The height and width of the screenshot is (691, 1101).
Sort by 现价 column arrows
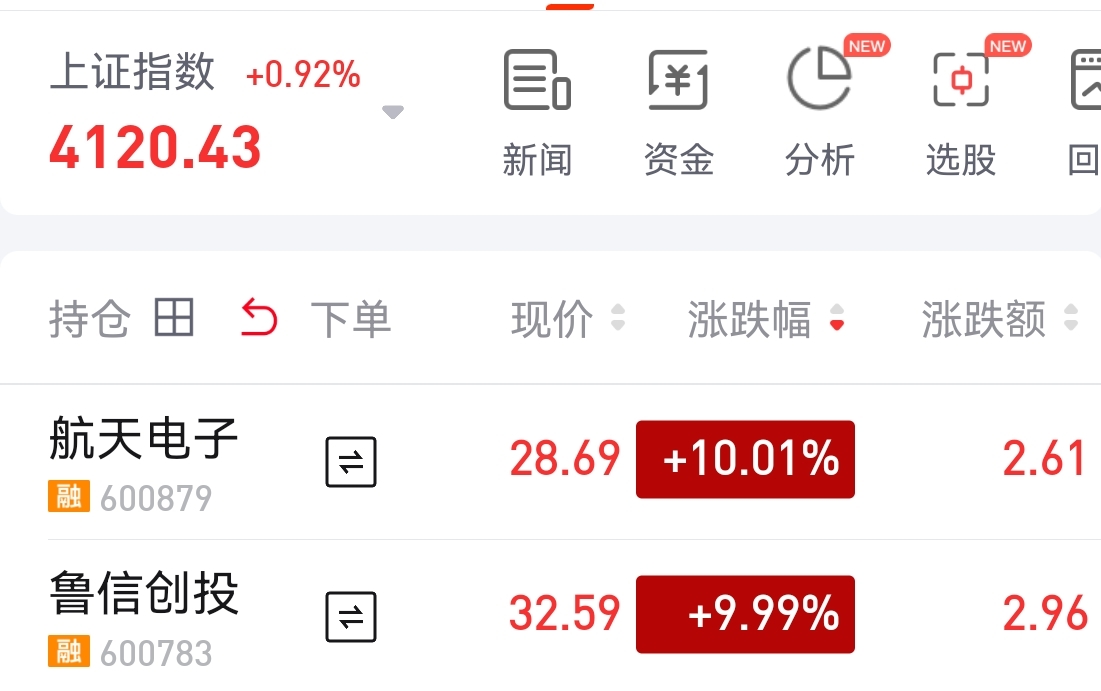point(618,317)
